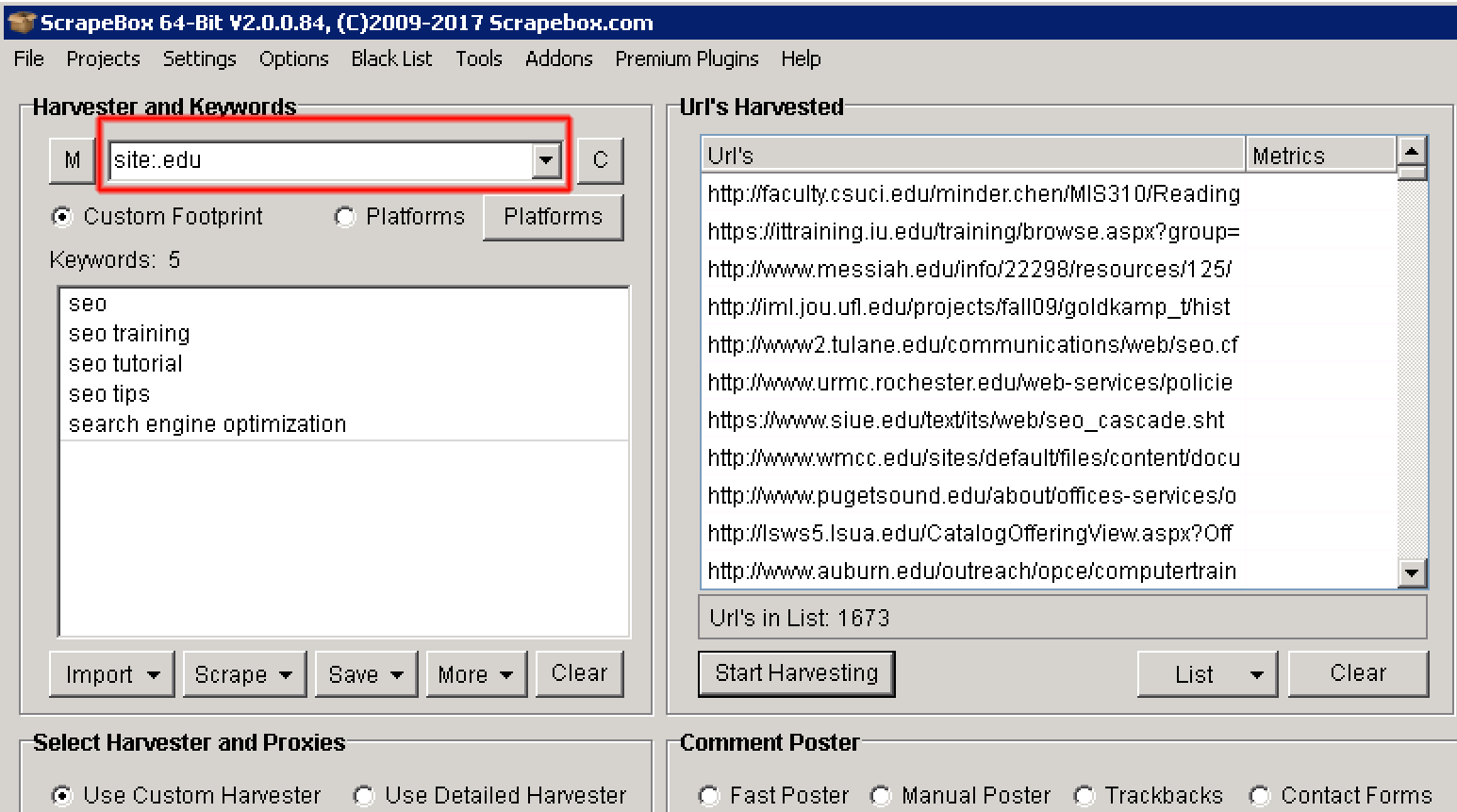
Task: Open the Help menu
Action: (801, 58)
